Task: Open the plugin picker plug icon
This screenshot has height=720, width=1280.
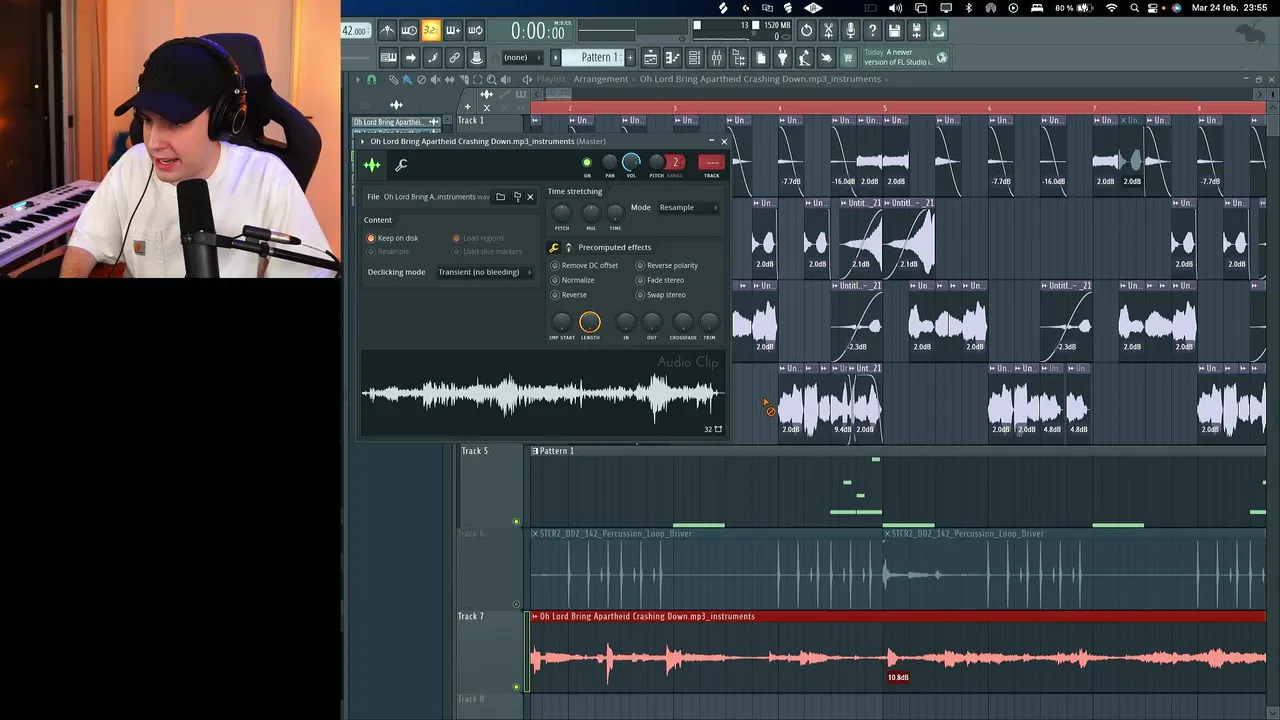Action: pyautogui.click(x=782, y=57)
